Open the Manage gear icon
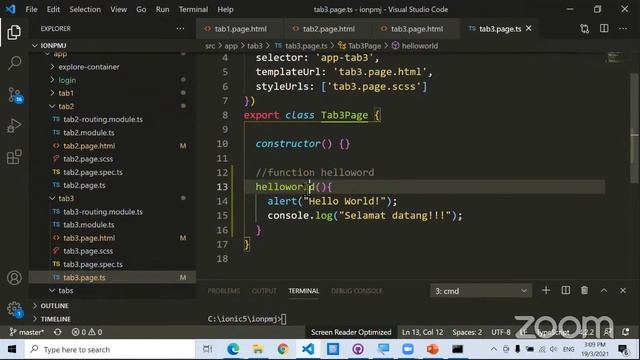Image resolution: width=640 pixels, height=360 pixels. pyautogui.click(x=14, y=309)
